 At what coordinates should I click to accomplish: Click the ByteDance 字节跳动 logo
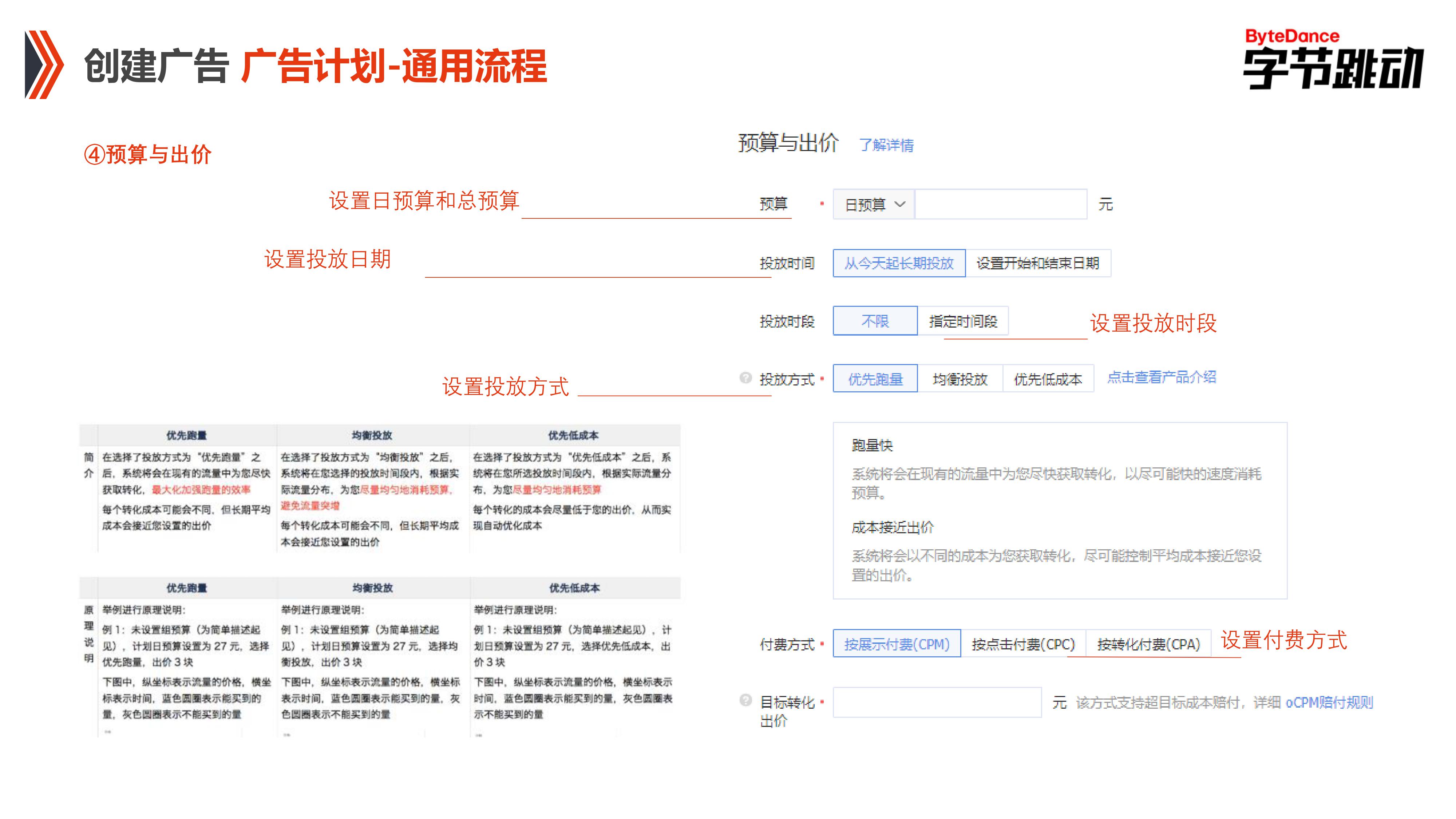[1333, 59]
